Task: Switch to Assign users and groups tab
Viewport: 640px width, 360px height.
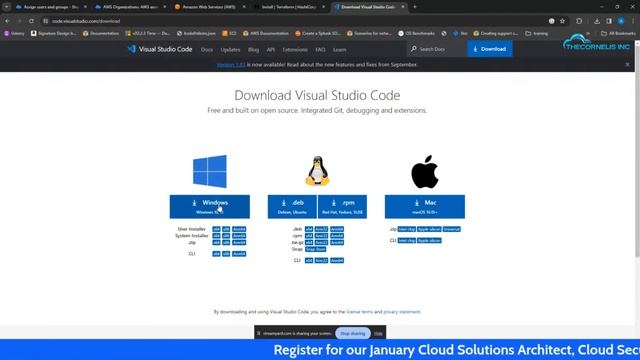Action: coord(51,7)
